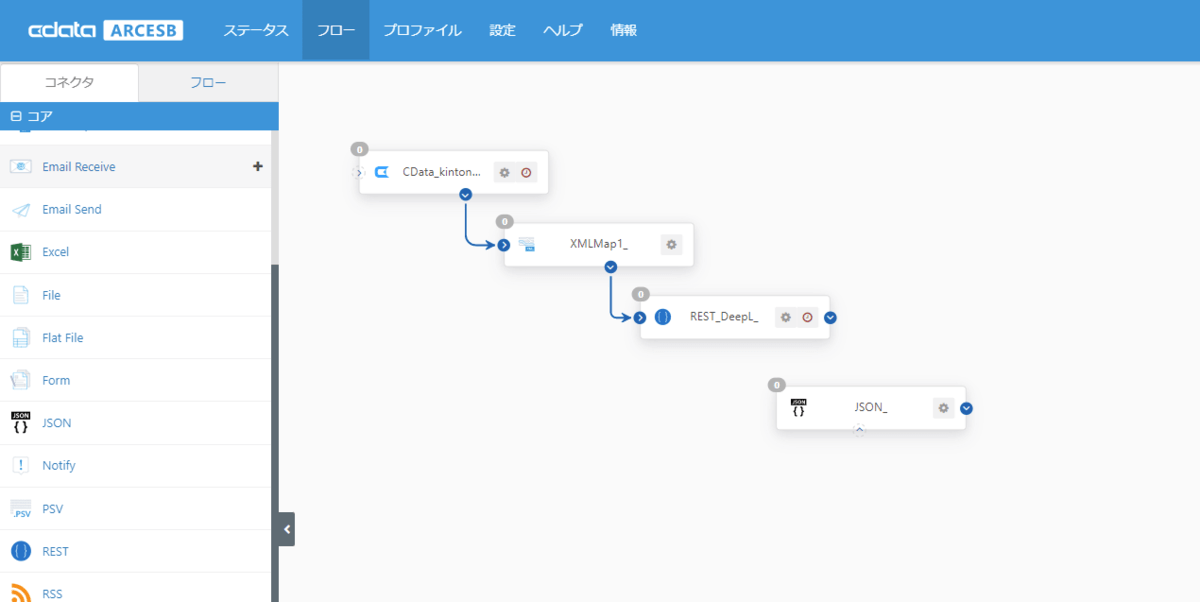Viewport: 1200px width, 602px height.
Task: Go to the 設定 page
Action: [502, 30]
